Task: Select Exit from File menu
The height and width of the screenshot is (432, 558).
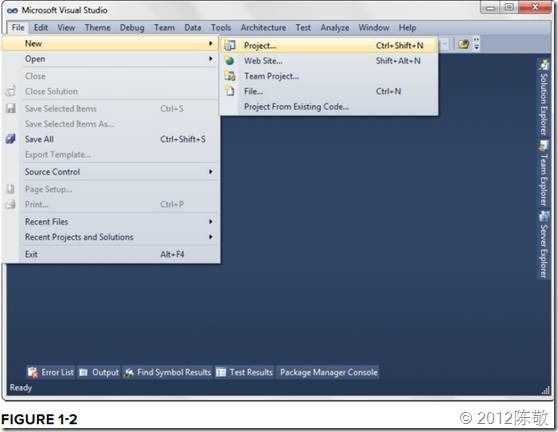Action: coord(111,254)
